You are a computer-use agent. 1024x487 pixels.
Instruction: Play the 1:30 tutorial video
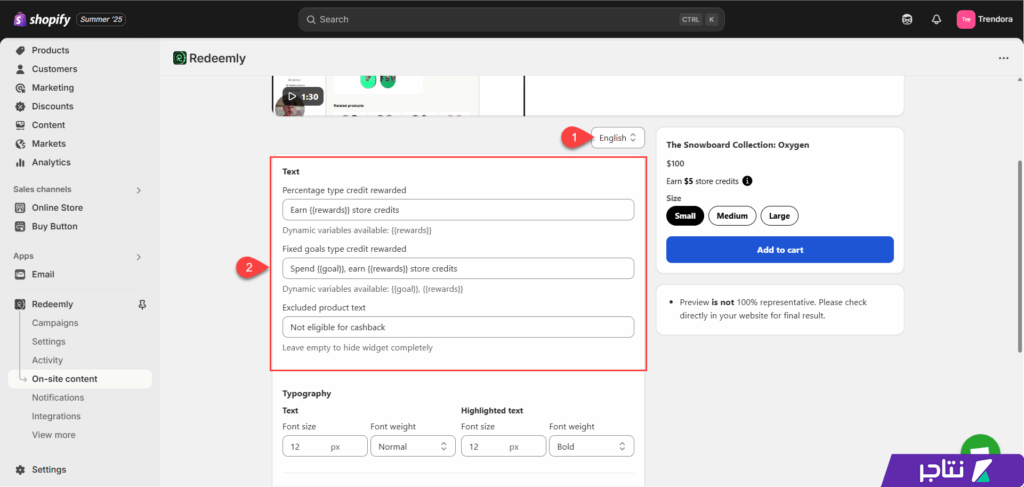click(x=302, y=97)
